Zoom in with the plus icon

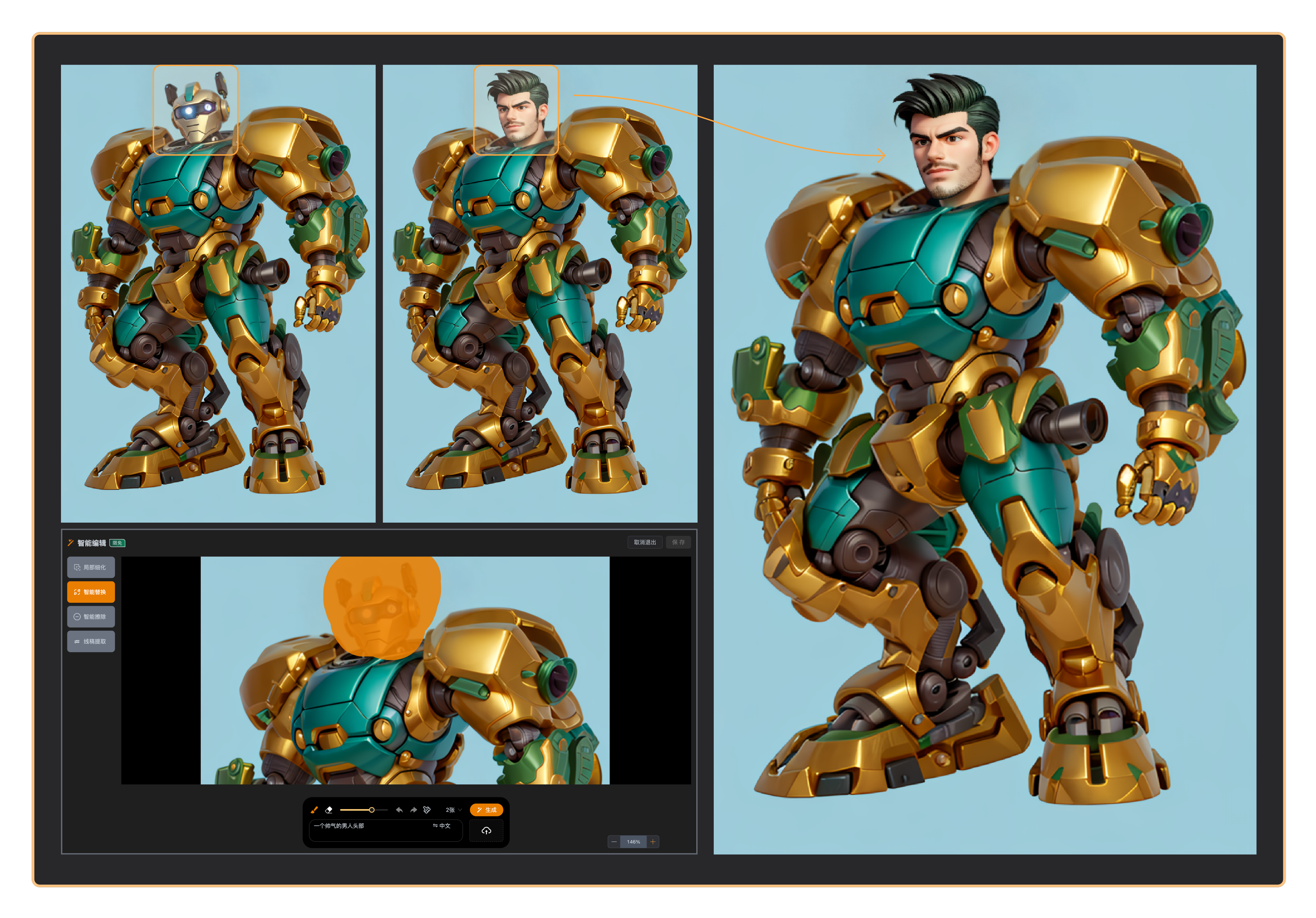click(x=653, y=842)
